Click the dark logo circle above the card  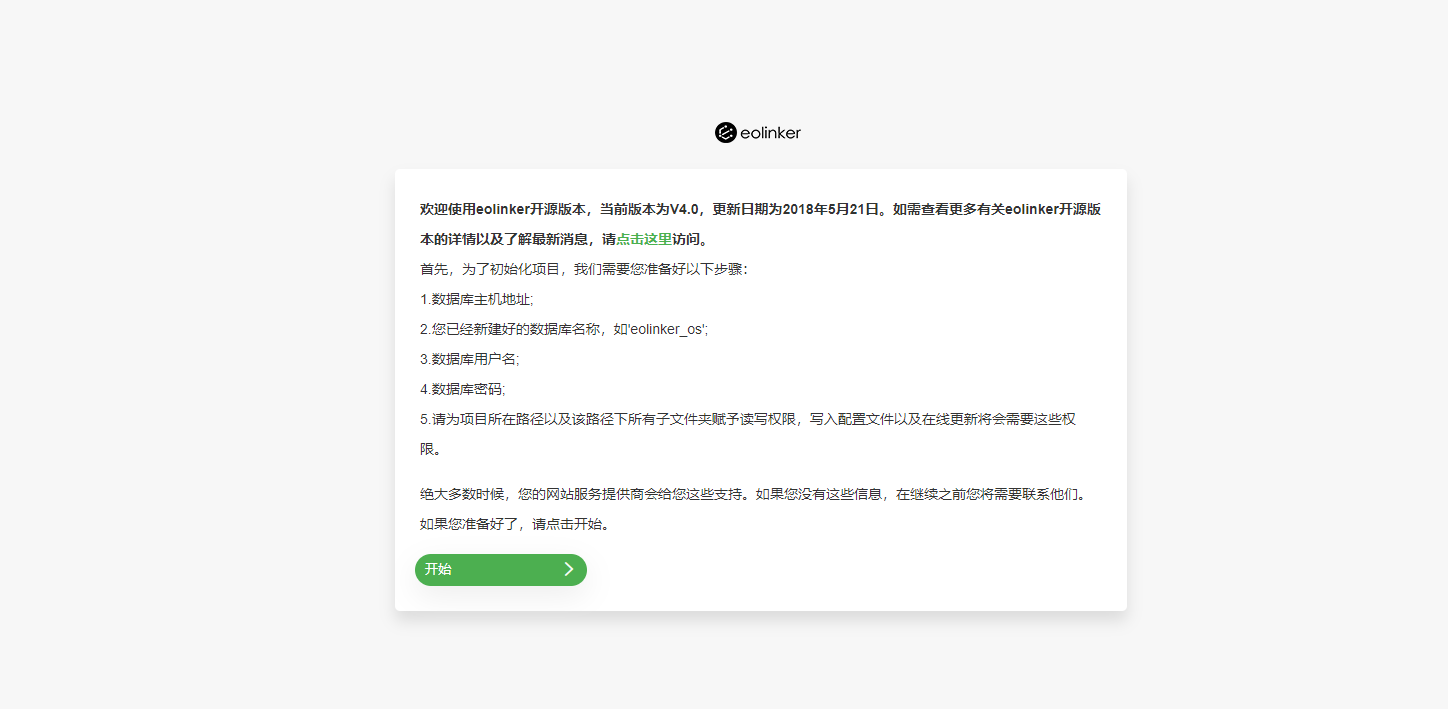pyautogui.click(x=724, y=132)
